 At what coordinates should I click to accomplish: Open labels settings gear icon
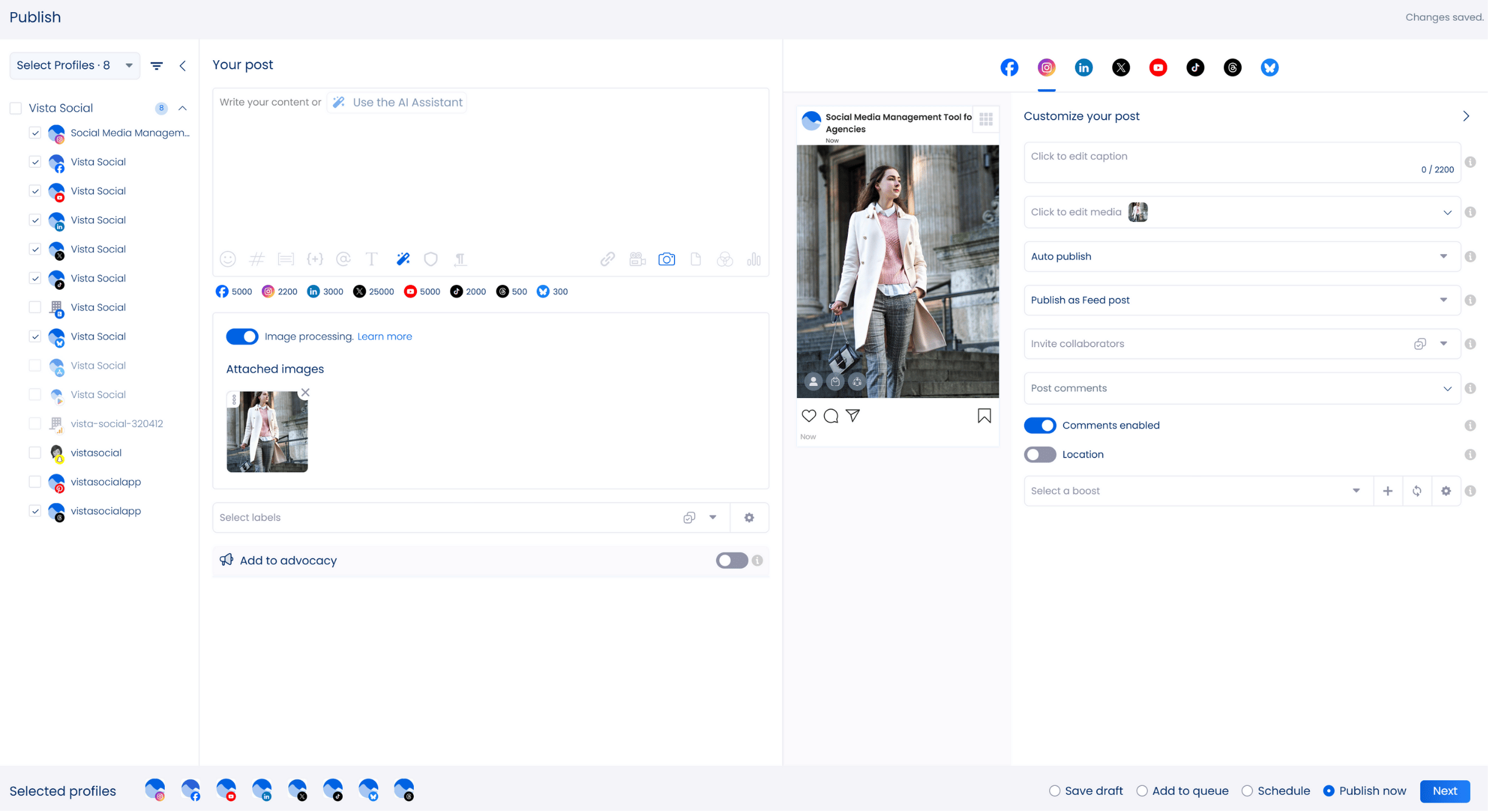point(749,518)
